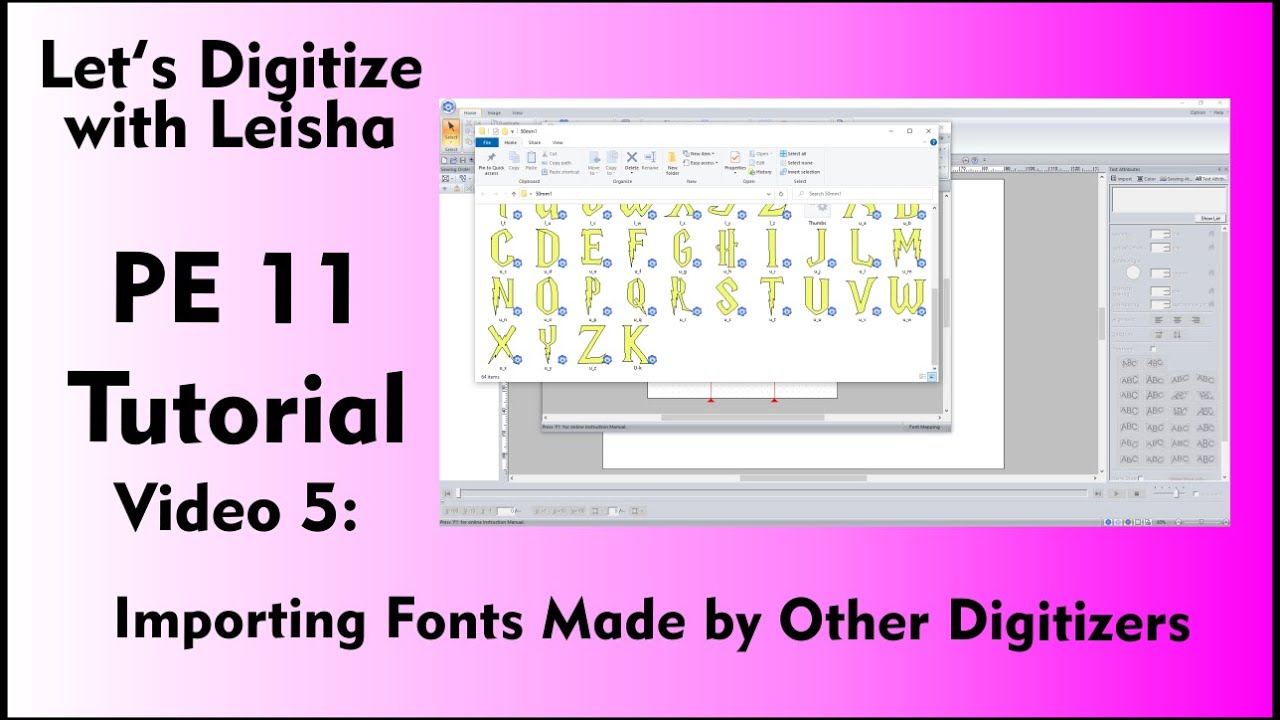1280x720 pixels.
Task: Click Paste shortcut in Explorer ribbon
Action: (x=560, y=172)
